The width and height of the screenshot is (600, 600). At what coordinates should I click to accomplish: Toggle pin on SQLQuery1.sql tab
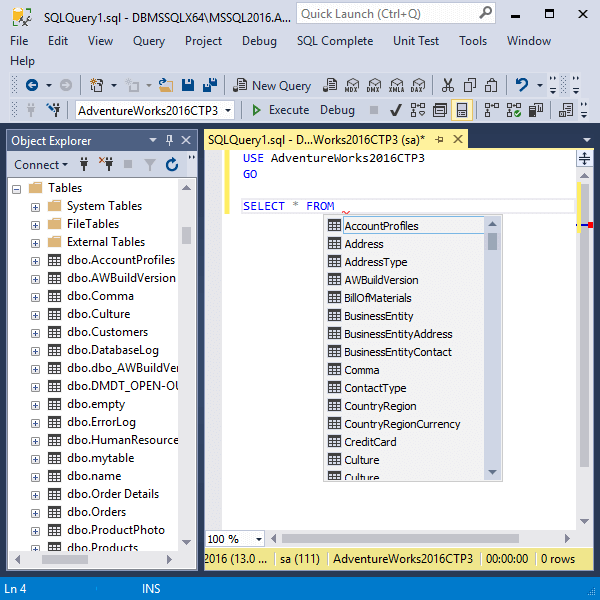coord(439,139)
